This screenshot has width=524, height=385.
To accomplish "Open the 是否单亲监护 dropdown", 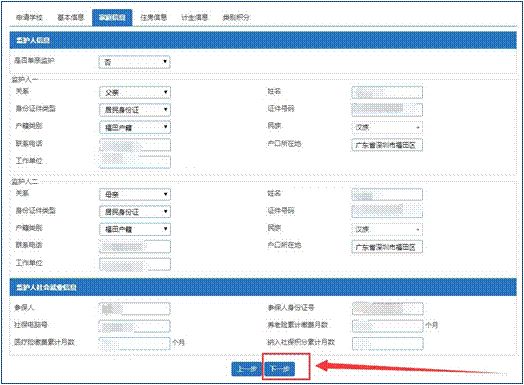I will click(x=135, y=62).
